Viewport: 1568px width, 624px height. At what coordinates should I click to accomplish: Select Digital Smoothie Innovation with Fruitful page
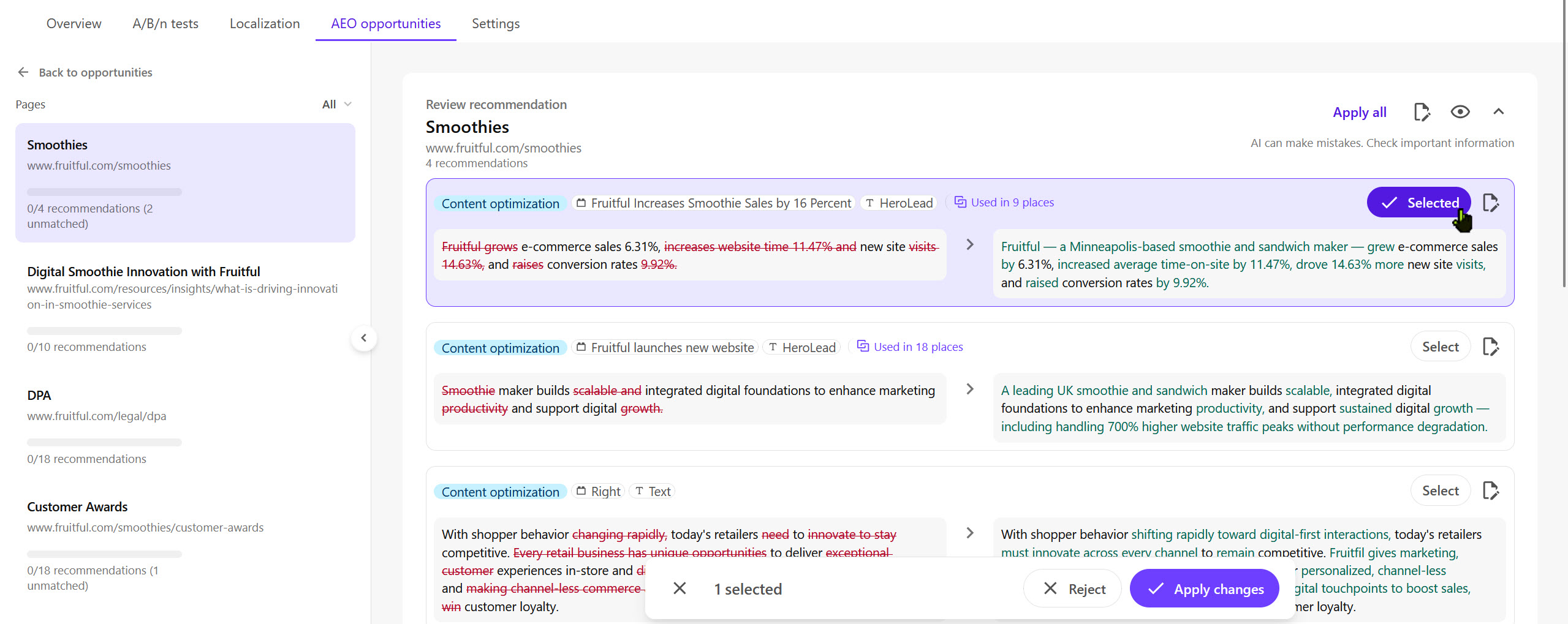[x=185, y=310]
